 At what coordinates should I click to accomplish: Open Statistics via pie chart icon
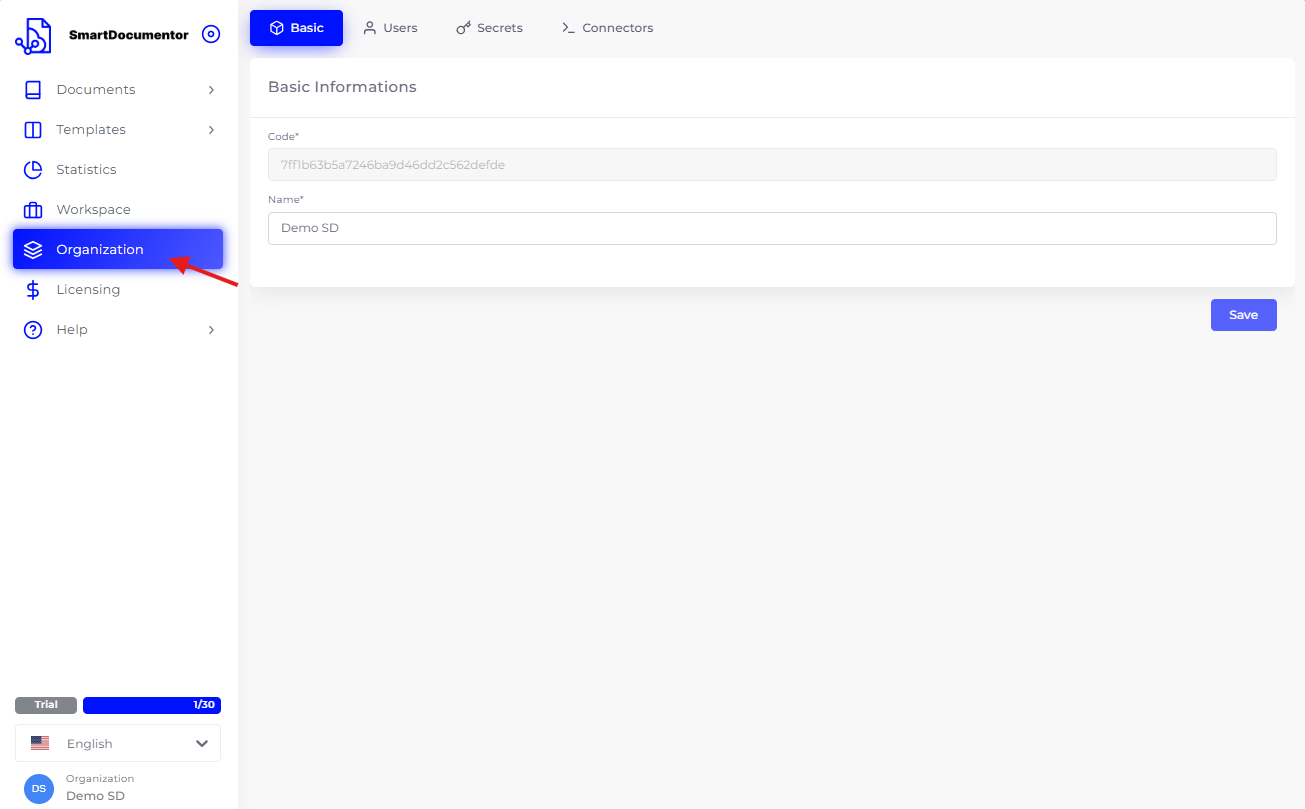(33, 170)
